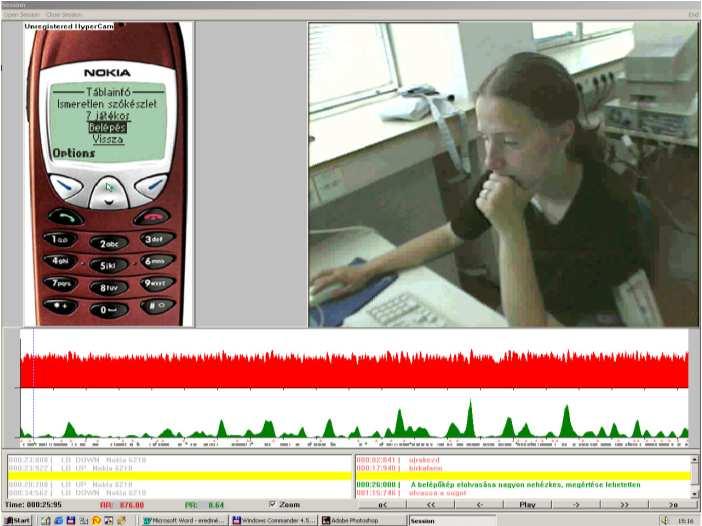Click the down arrow of the comments list scrollbar
702x526 pixels.
(x=694, y=494)
